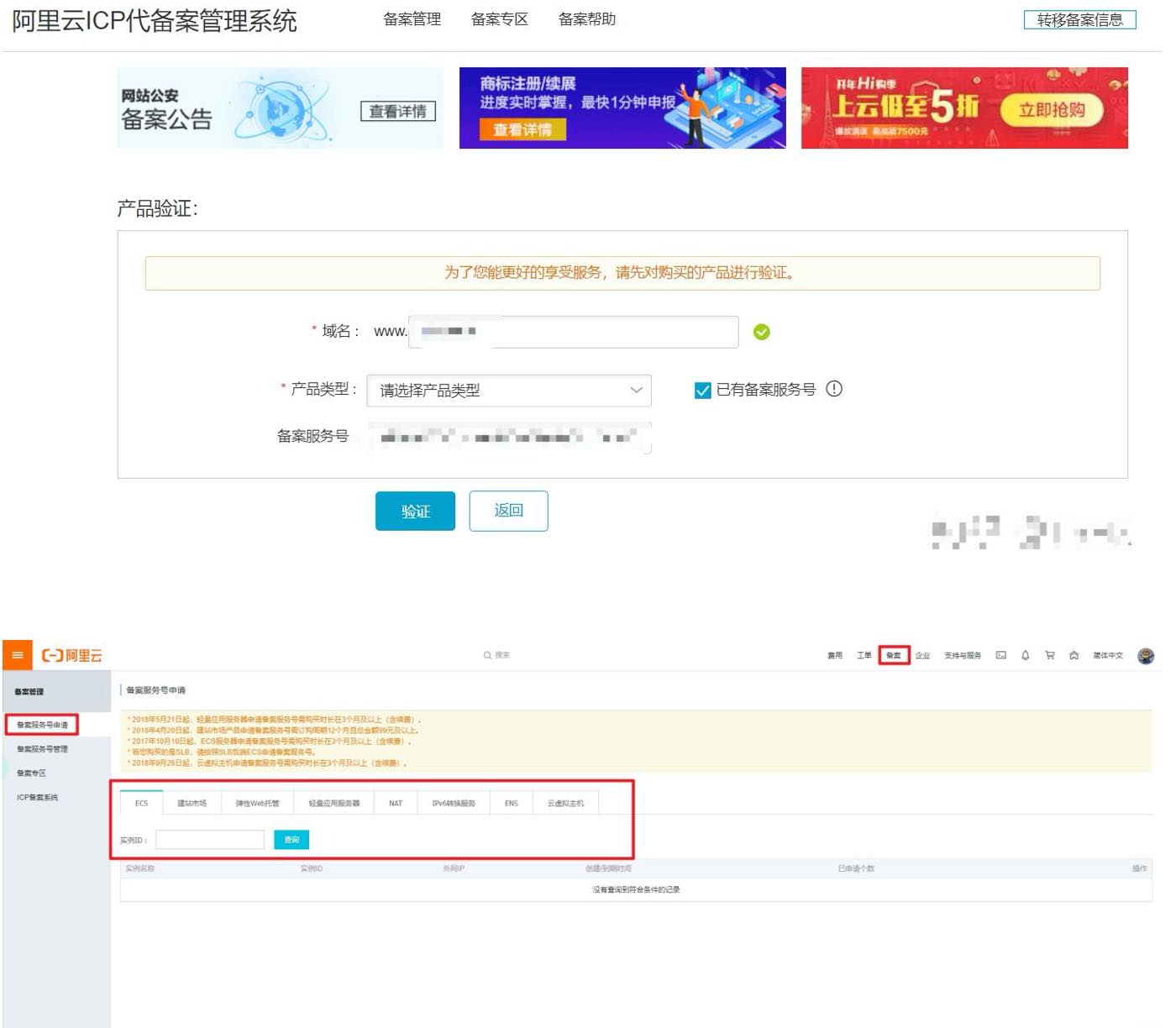This screenshot has height=1028, width=1176.
Task: Focus the 域名 domain input field
Action: pos(573,332)
